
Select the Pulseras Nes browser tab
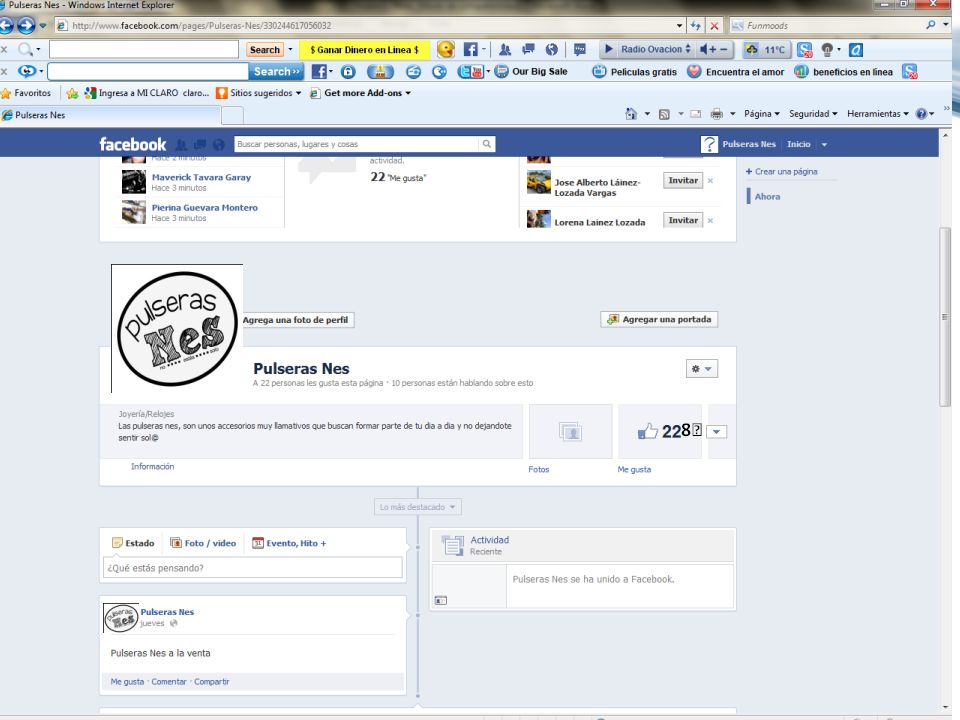coord(110,115)
